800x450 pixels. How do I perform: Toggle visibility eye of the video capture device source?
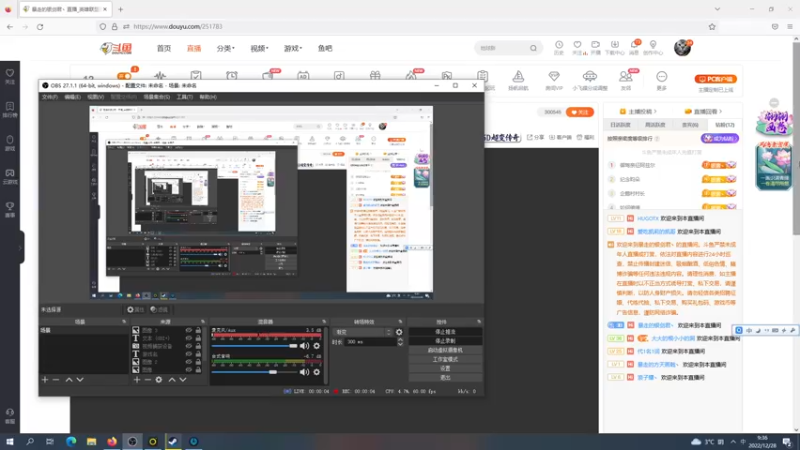click(189, 346)
